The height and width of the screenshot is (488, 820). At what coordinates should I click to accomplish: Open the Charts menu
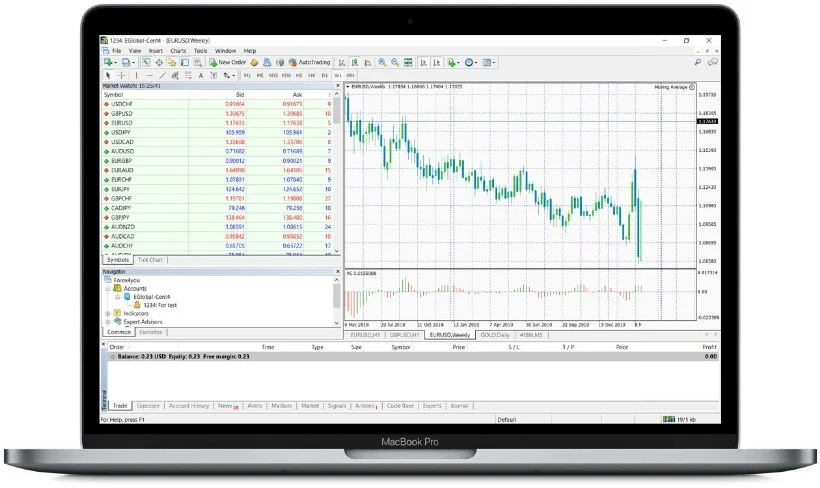(178, 51)
